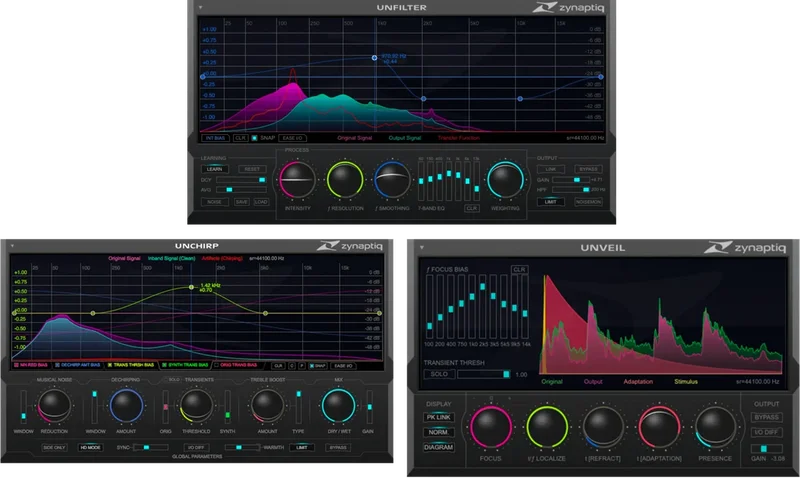
Task: Toggle HD MODE in UNCHIRP
Action: (90, 447)
